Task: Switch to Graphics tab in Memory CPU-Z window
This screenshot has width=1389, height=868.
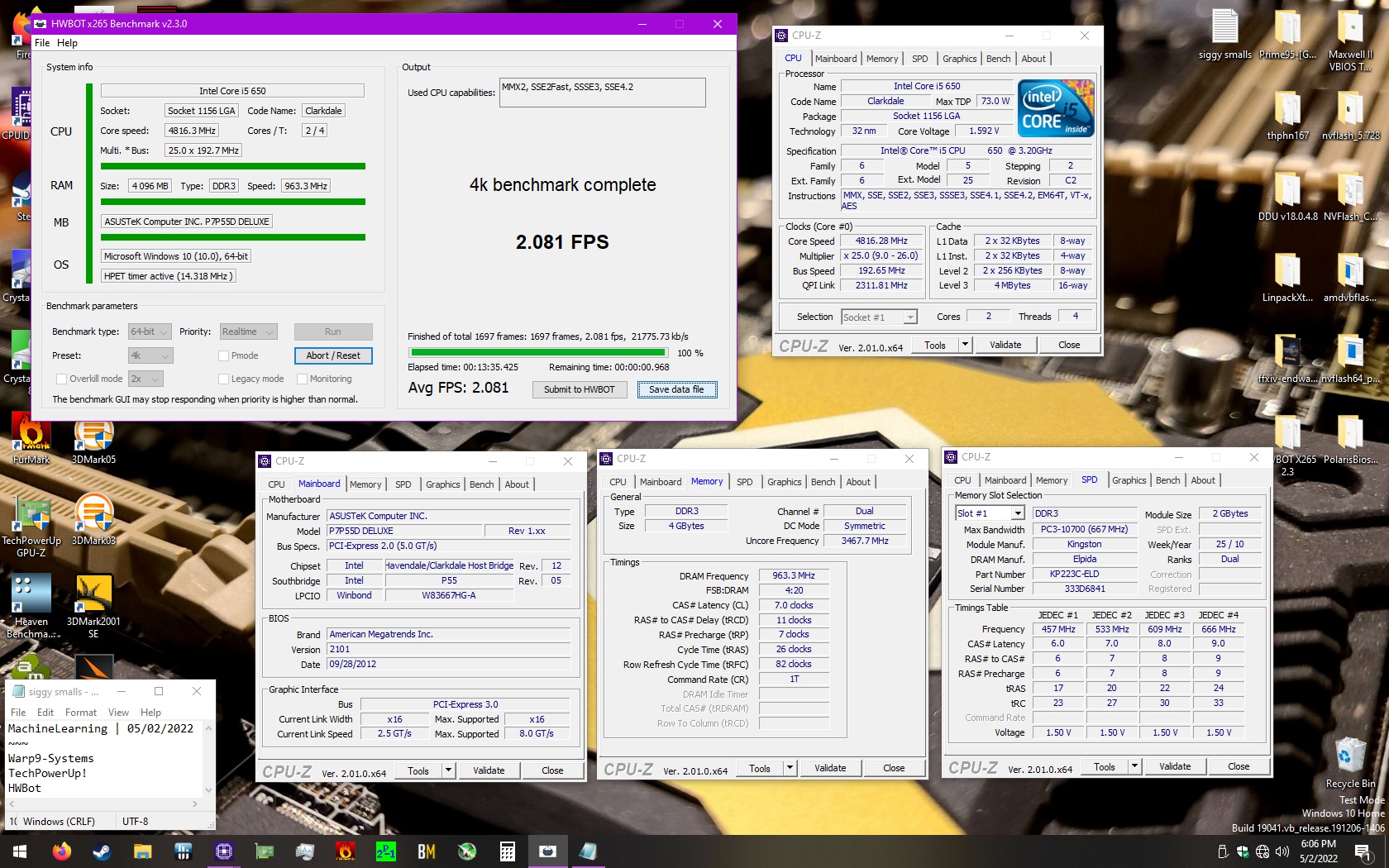Action: (x=784, y=482)
